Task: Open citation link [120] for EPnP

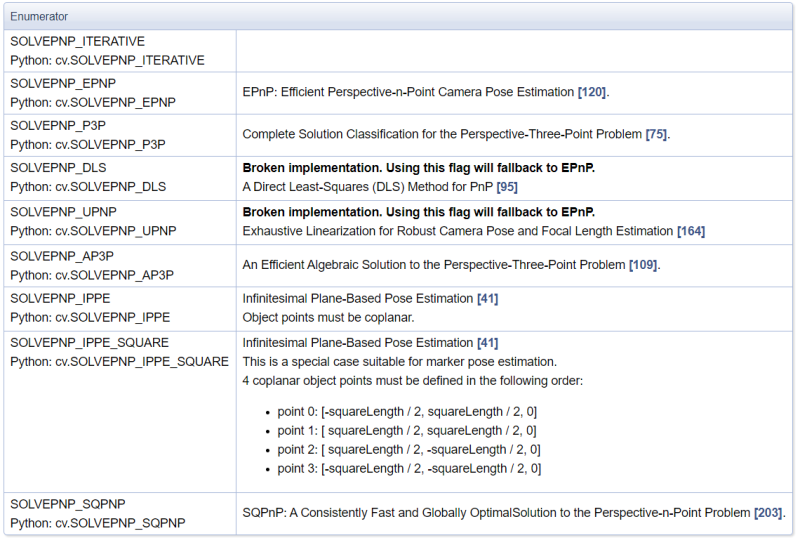Action: 592,92
